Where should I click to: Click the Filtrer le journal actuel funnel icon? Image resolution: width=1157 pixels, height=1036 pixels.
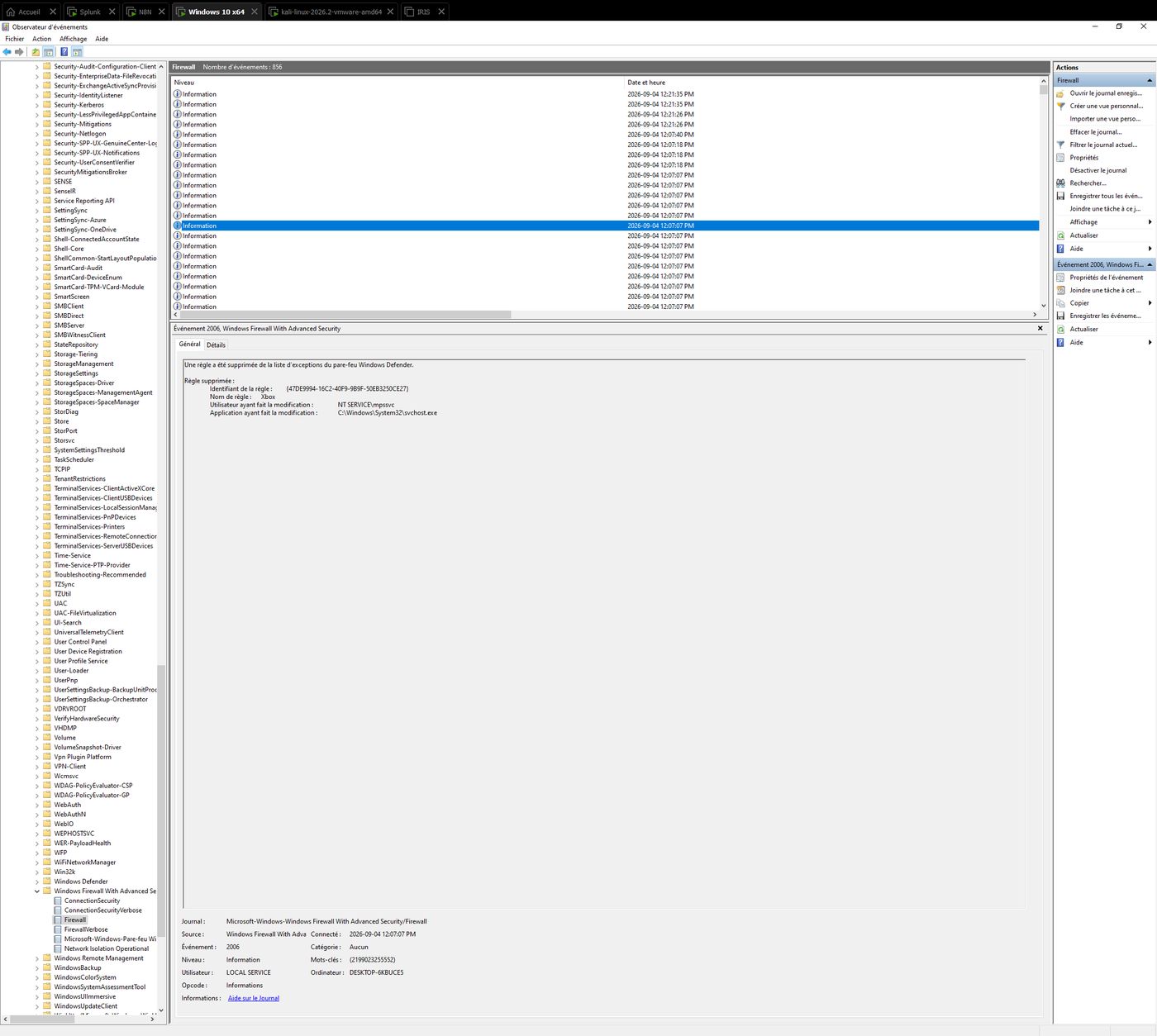click(x=1061, y=145)
